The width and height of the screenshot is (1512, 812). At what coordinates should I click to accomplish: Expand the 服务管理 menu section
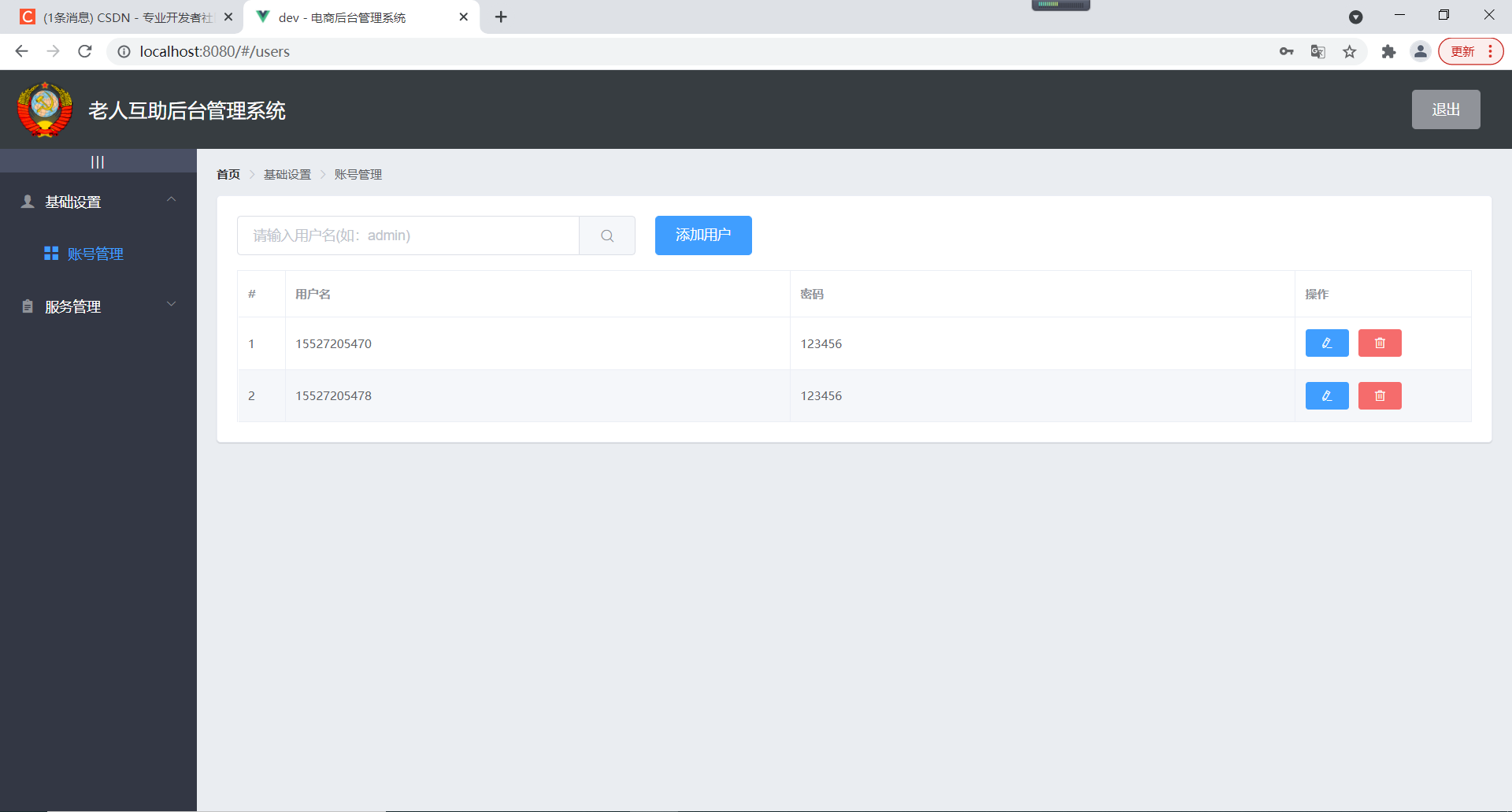[98, 306]
